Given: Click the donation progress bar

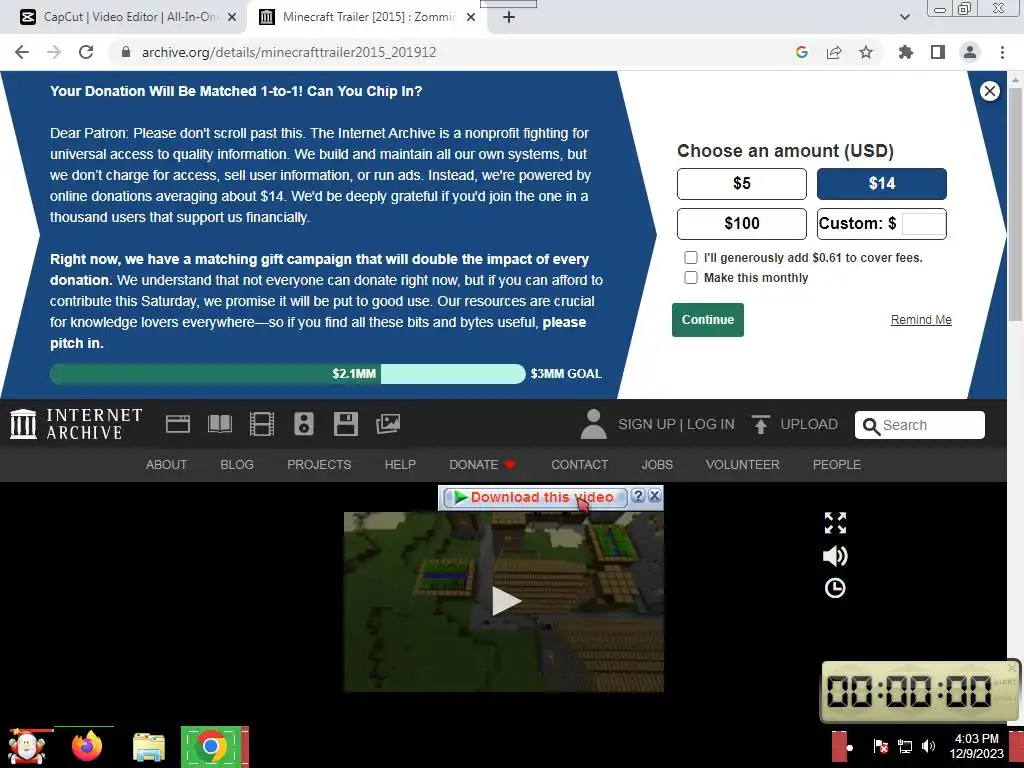Looking at the screenshot, I should pyautogui.click(x=287, y=374).
